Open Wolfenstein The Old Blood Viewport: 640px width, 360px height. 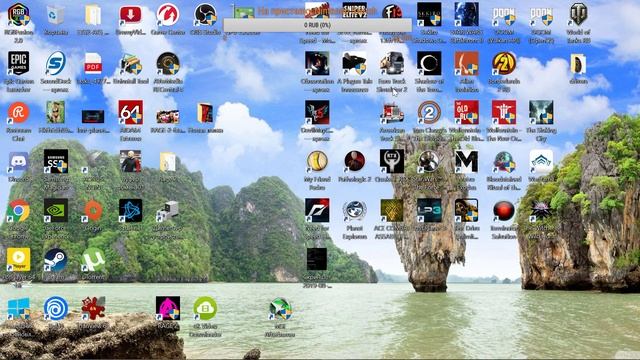(467, 112)
